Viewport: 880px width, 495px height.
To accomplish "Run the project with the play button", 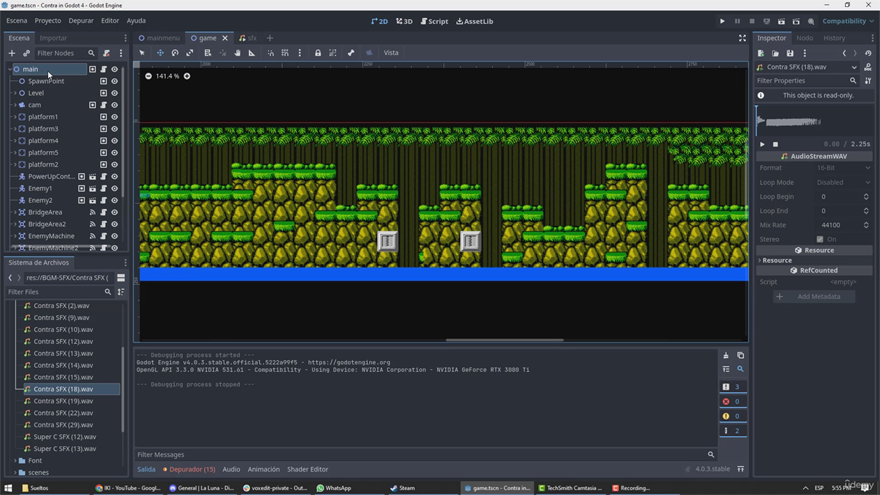I will point(722,21).
